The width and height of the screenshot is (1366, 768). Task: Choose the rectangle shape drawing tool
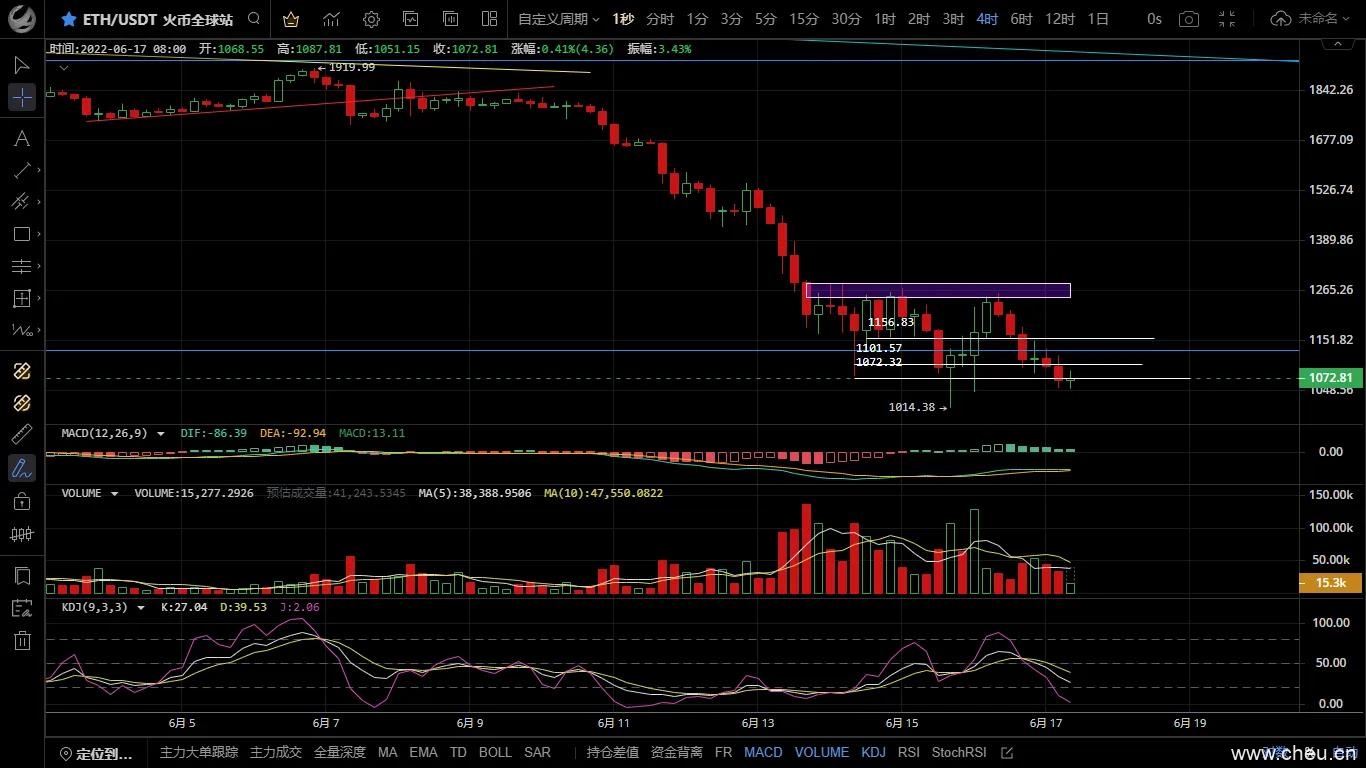(22, 234)
